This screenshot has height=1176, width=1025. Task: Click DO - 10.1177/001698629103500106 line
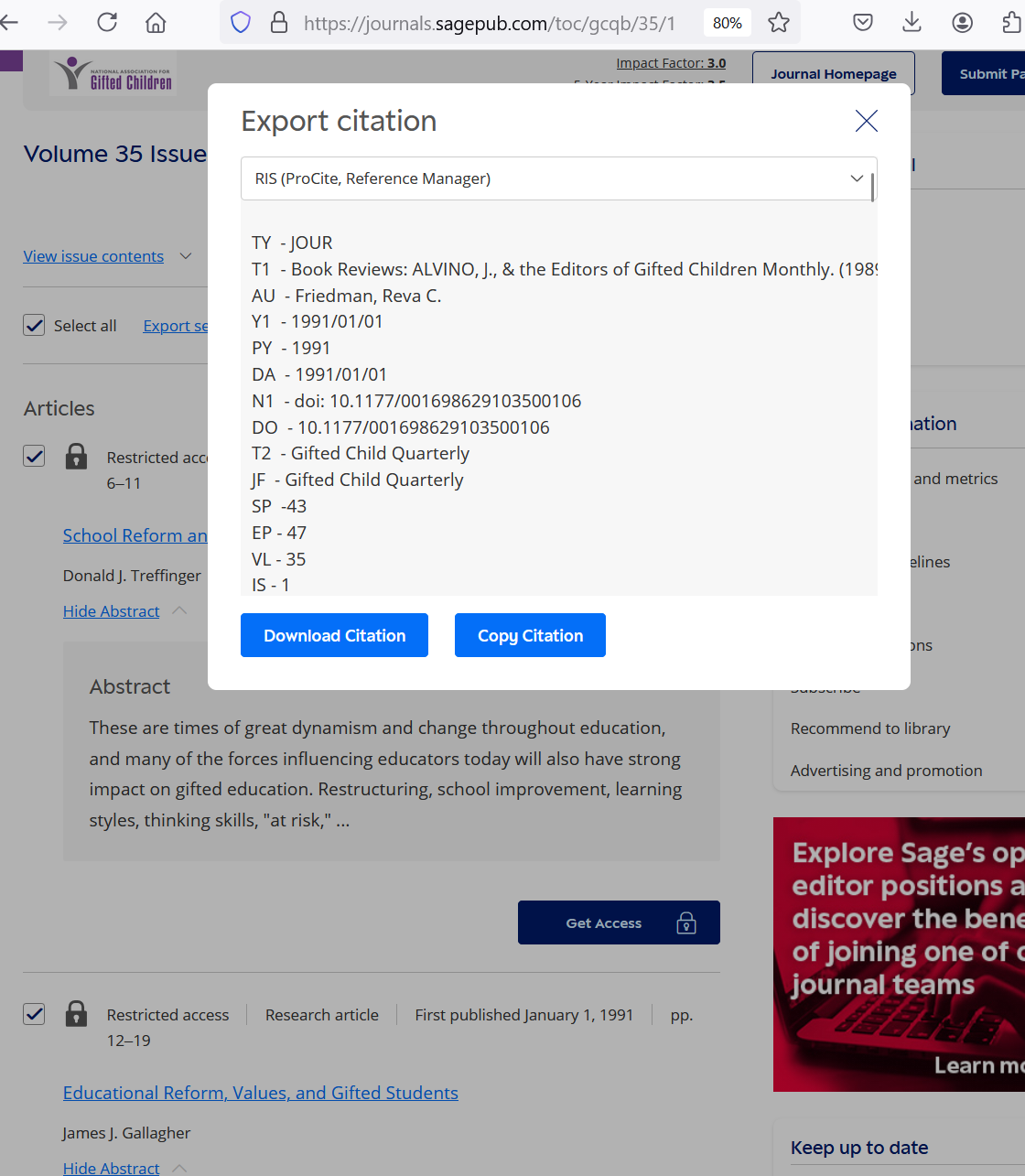pos(401,427)
